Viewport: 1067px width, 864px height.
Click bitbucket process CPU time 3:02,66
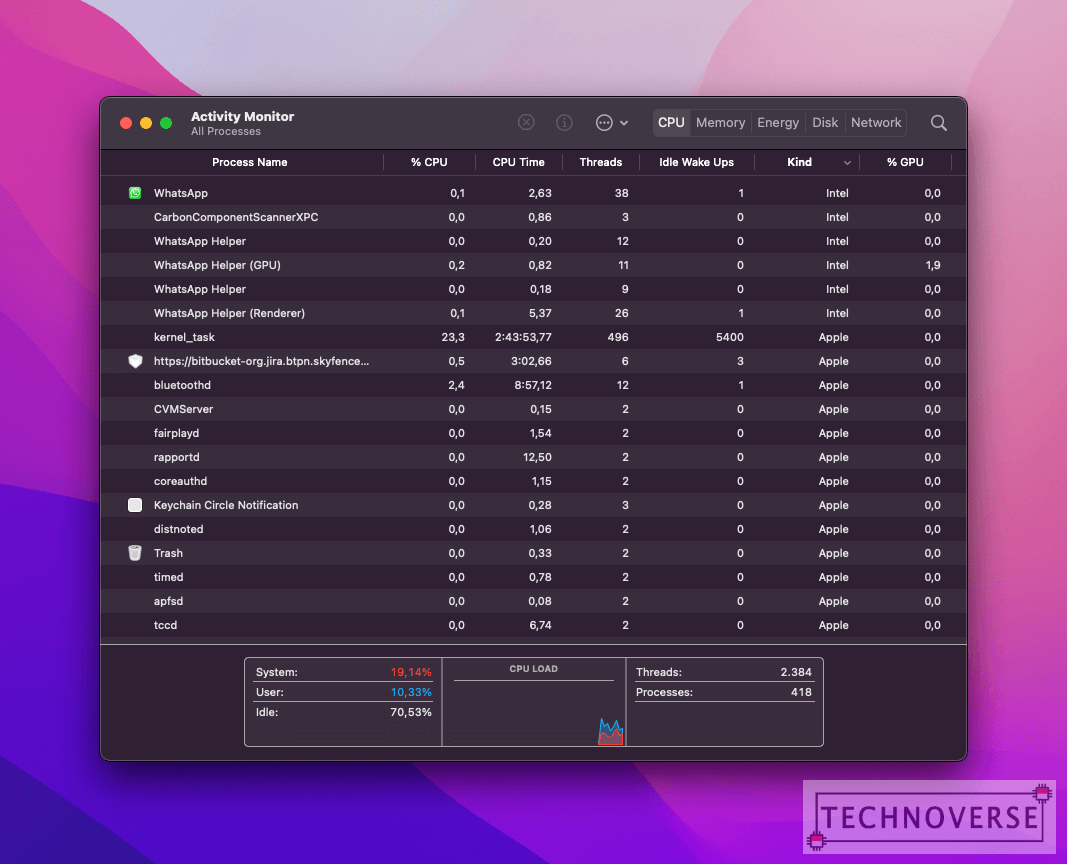tap(531, 361)
